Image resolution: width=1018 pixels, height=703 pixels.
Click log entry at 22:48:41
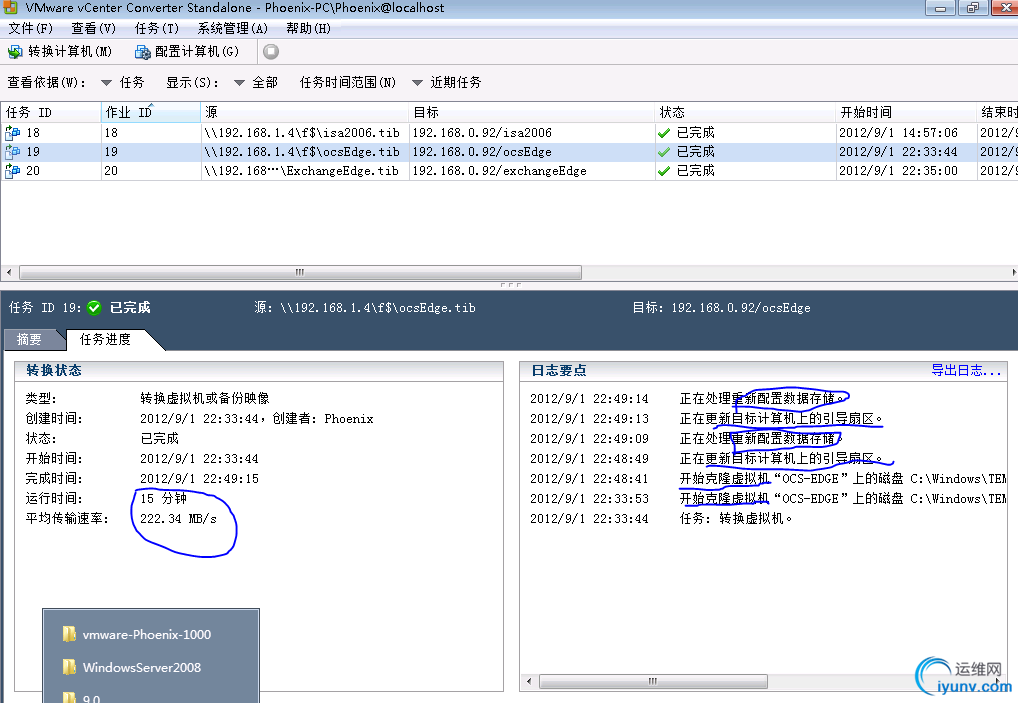[x=767, y=479]
